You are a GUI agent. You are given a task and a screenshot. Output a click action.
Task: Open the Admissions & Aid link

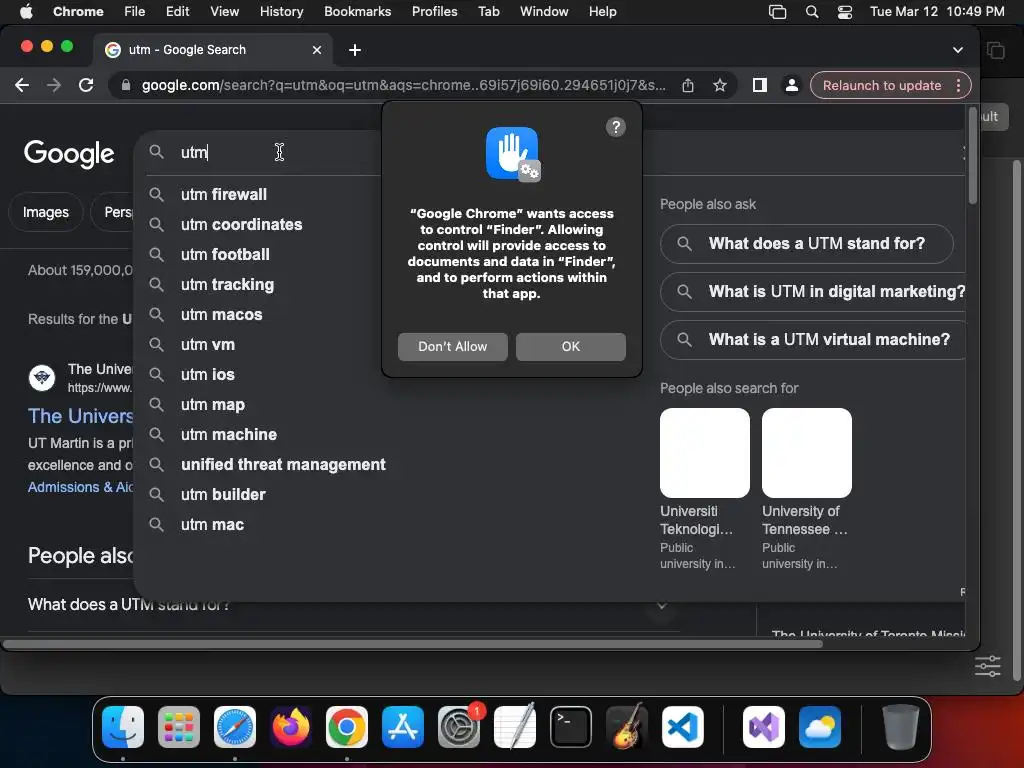(x=81, y=487)
